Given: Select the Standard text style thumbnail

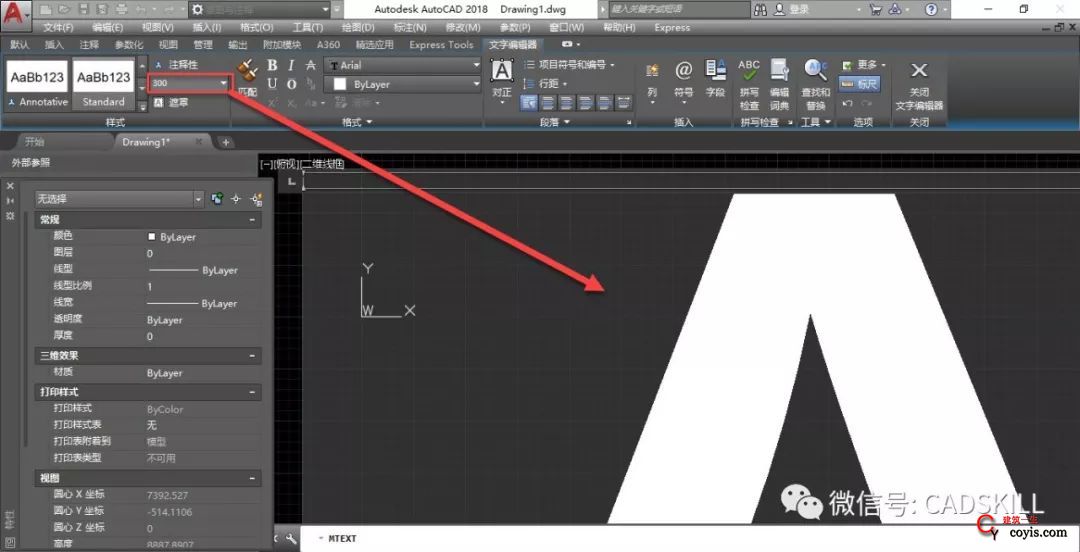Looking at the screenshot, I should pyautogui.click(x=103, y=83).
